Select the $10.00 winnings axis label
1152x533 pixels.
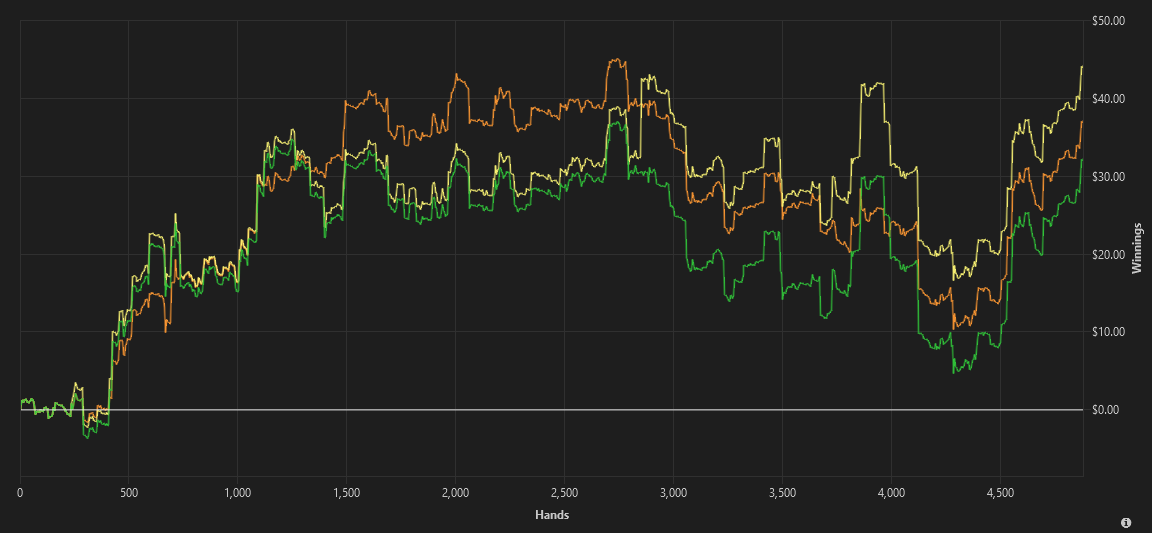pyautogui.click(x=1109, y=332)
